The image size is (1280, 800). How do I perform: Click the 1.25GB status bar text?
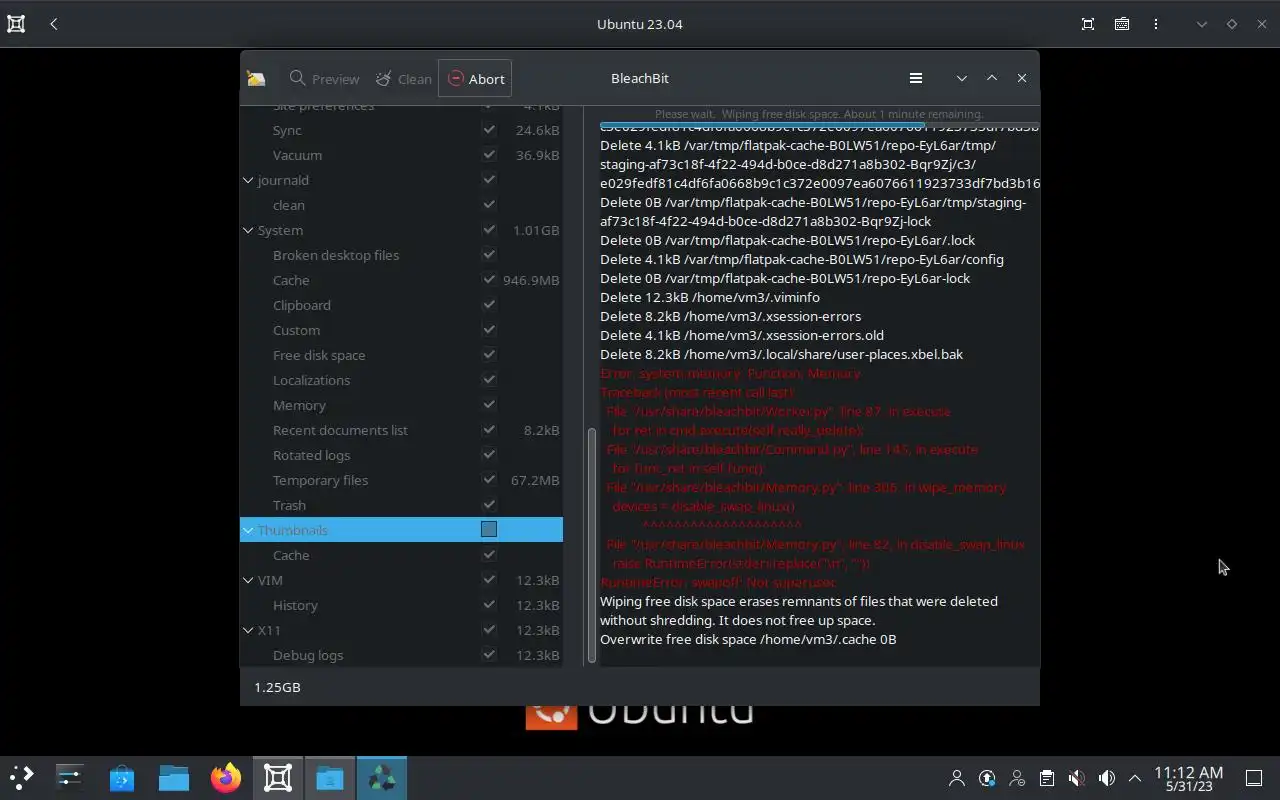click(x=277, y=687)
